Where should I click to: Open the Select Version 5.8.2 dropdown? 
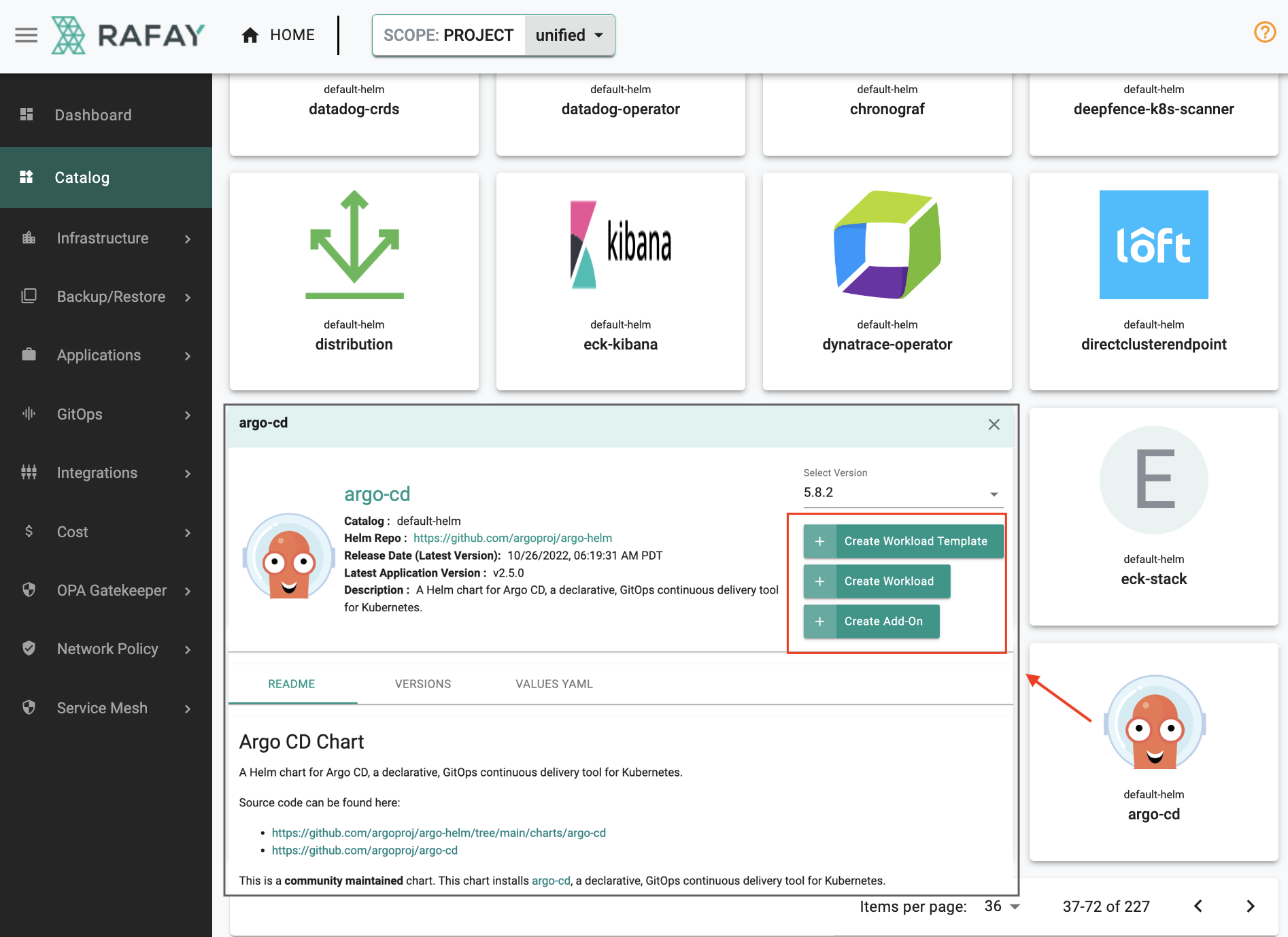coord(902,492)
